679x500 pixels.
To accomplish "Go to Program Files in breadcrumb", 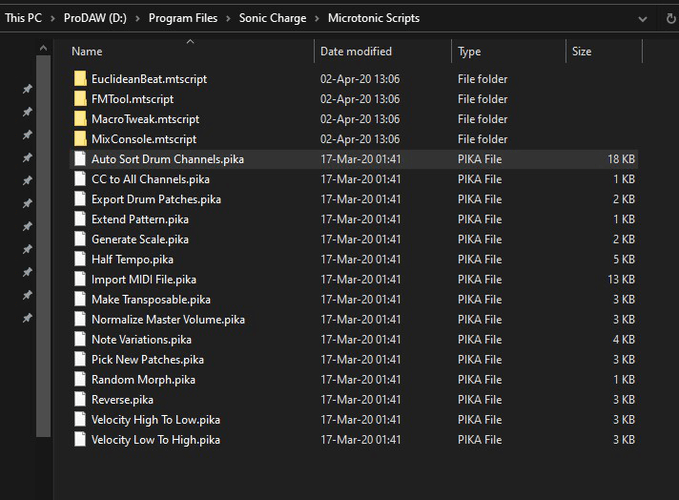I will point(183,18).
